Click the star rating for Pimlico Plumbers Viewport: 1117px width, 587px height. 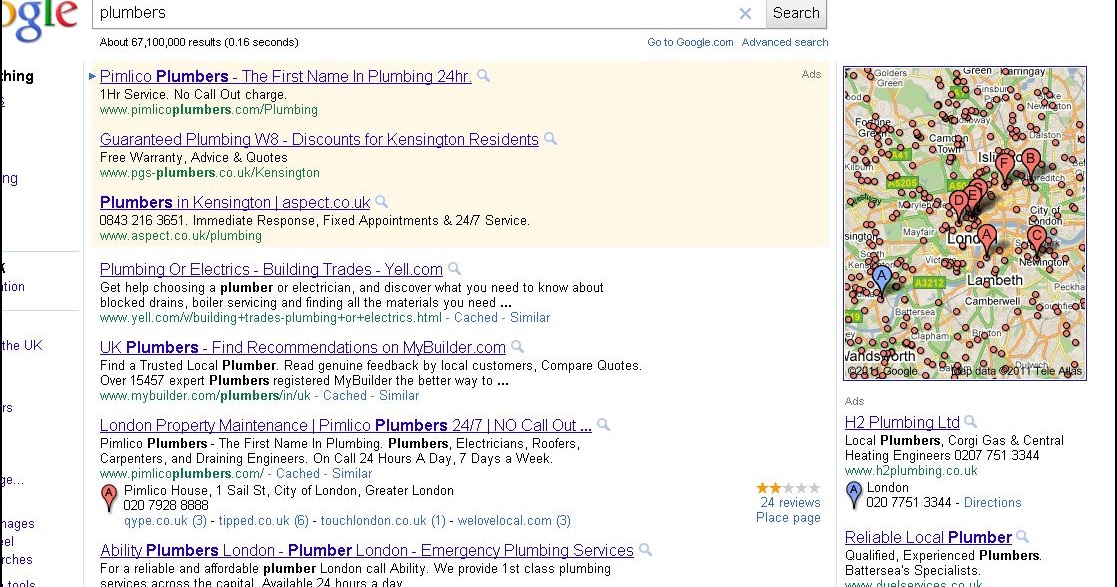click(x=788, y=488)
